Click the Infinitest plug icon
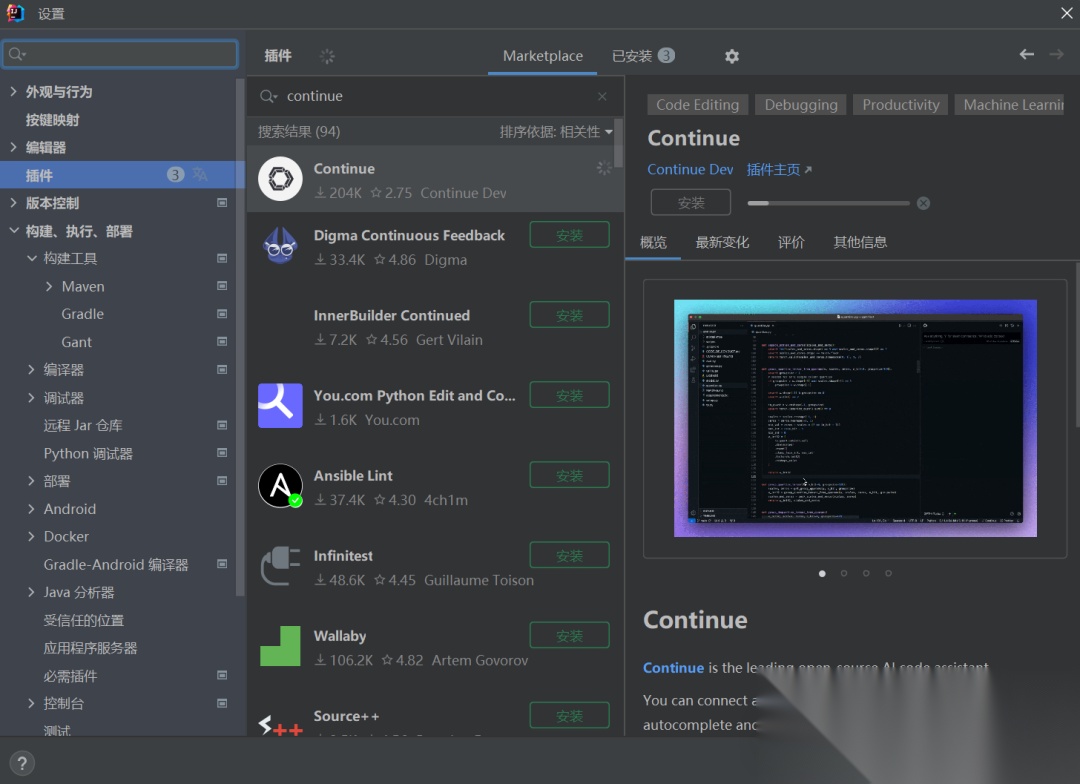The image size is (1080, 784). (x=280, y=566)
